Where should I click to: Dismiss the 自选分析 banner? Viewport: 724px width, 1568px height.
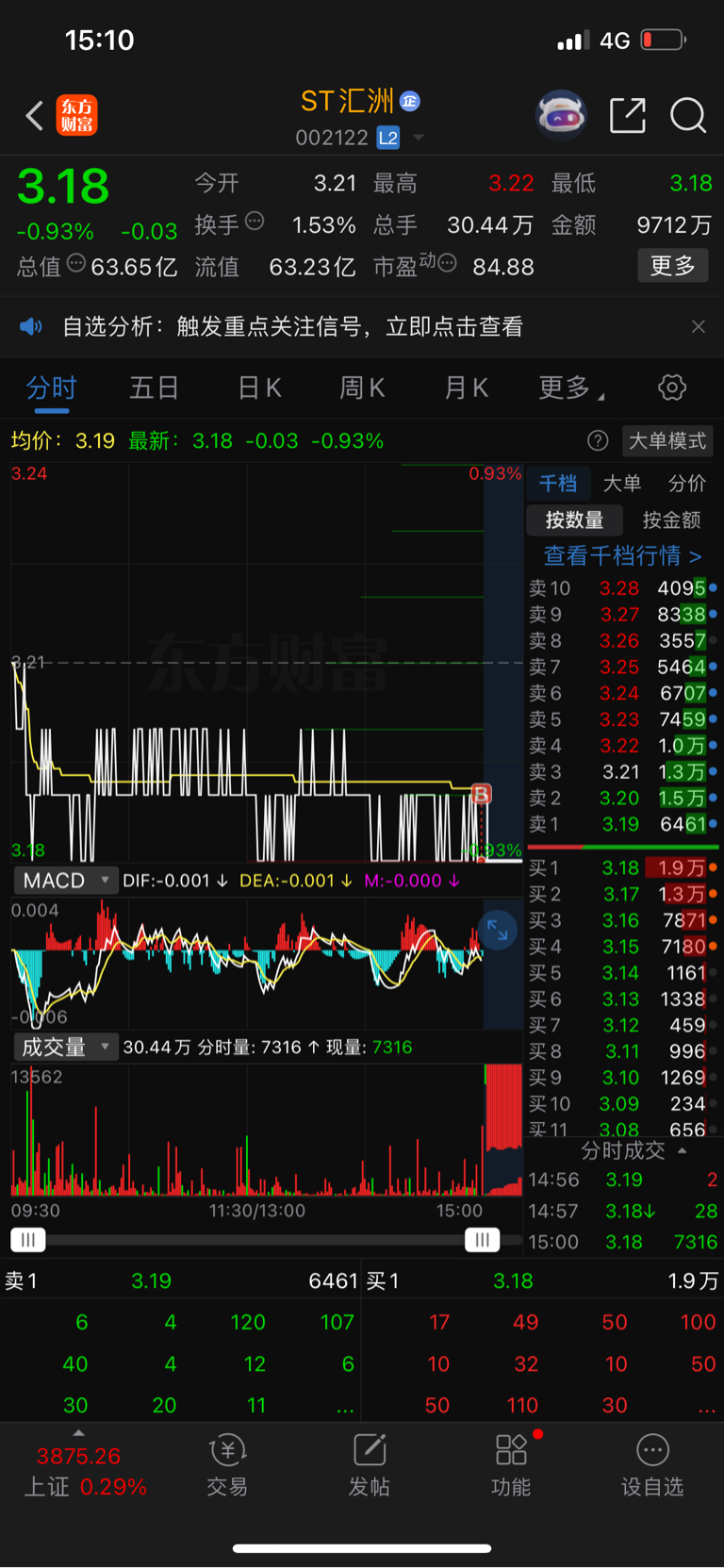click(x=698, y=326)
